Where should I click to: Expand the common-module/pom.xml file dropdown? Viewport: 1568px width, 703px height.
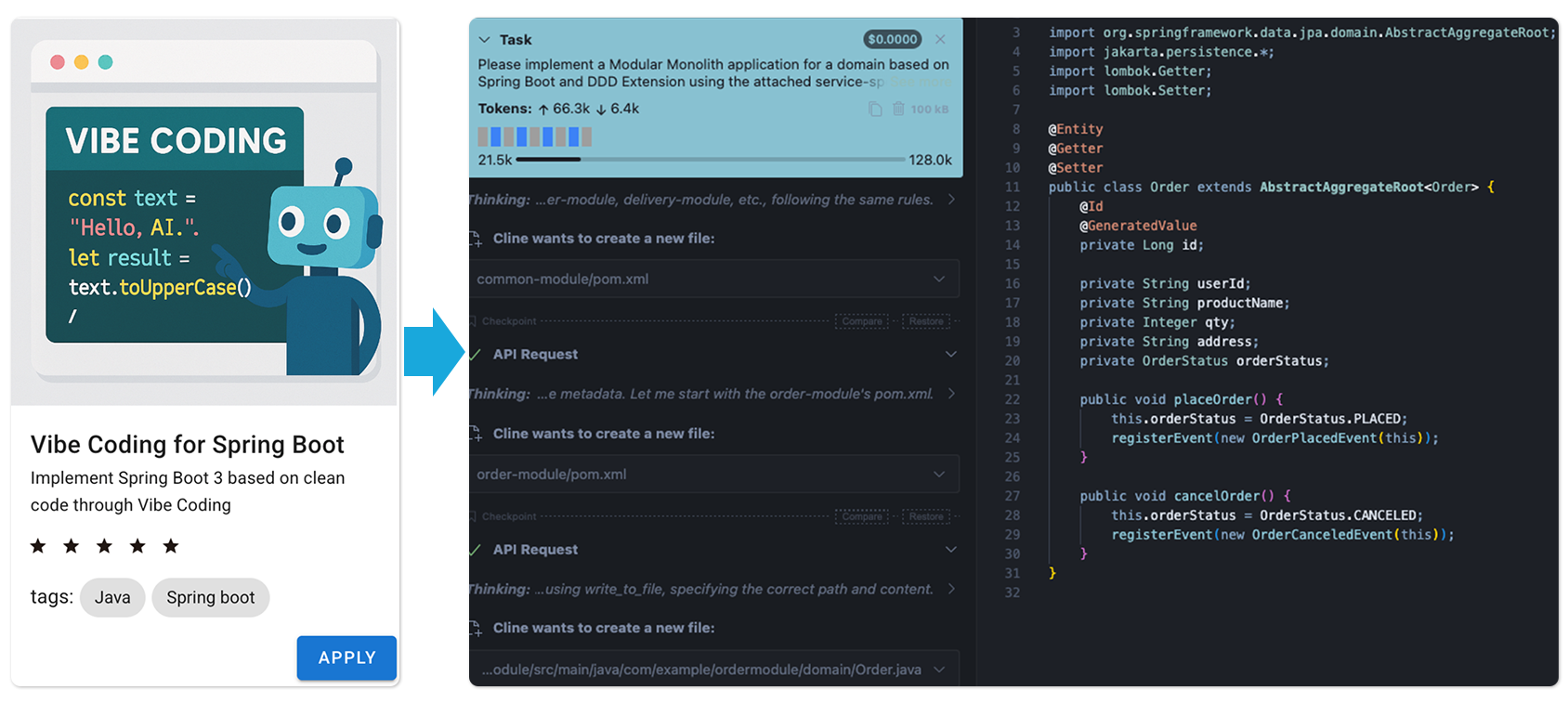(x=939, y=279)
